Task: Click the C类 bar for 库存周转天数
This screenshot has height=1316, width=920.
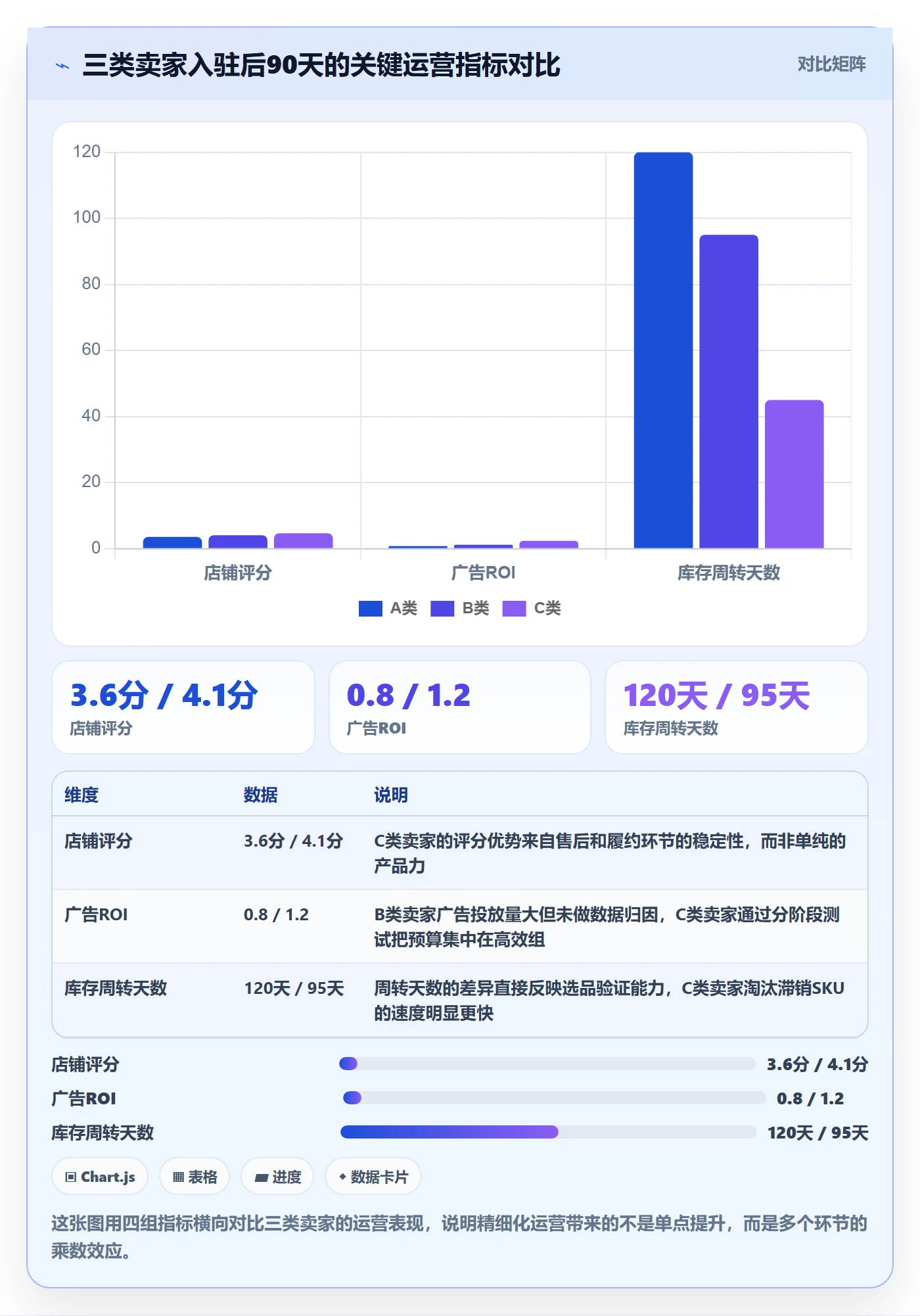Action: tap(794, 474)
